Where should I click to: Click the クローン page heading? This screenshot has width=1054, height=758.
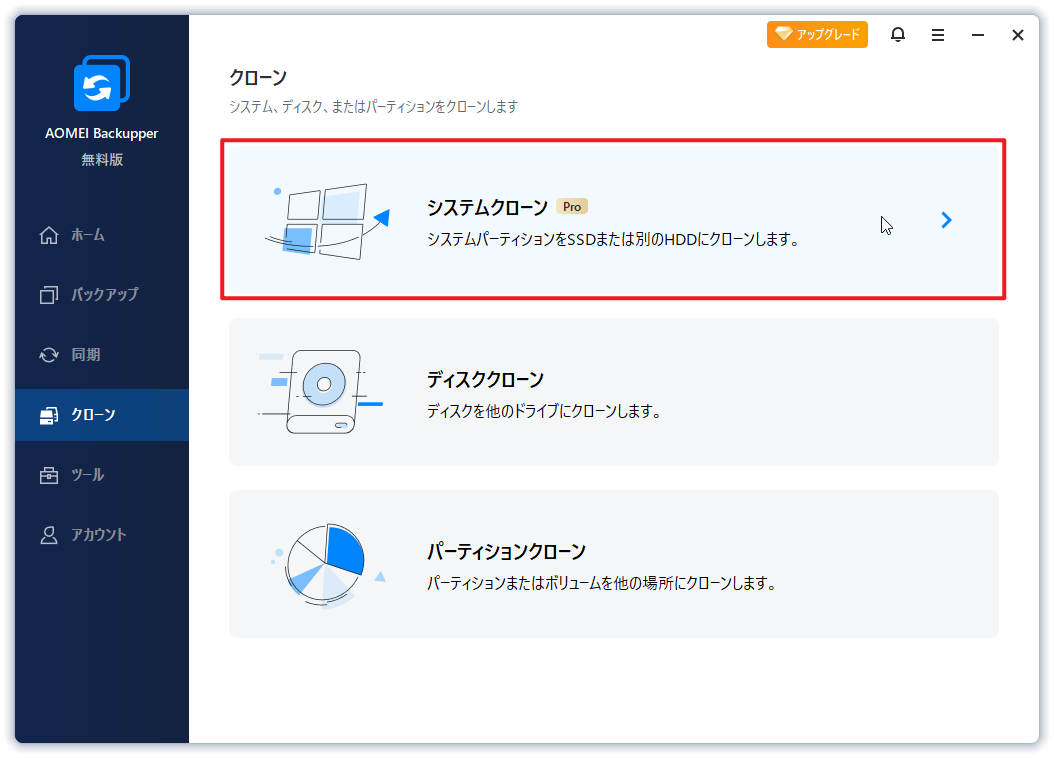tap(258, 77)
